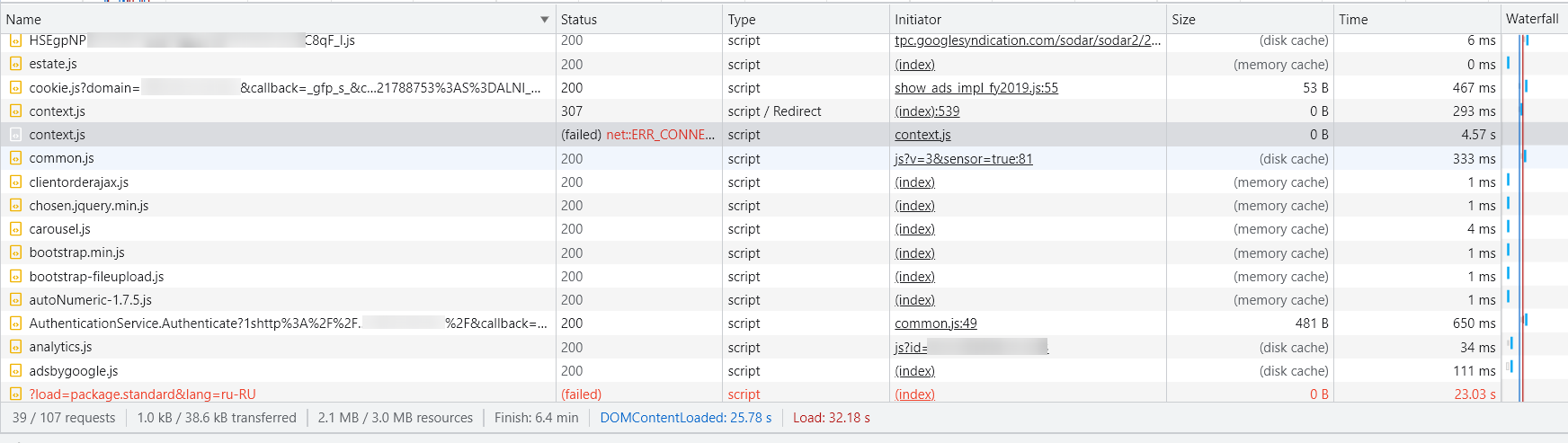Sort by Time column header
Viewport: 1568px width, 443px height.
pos(1353,20)
